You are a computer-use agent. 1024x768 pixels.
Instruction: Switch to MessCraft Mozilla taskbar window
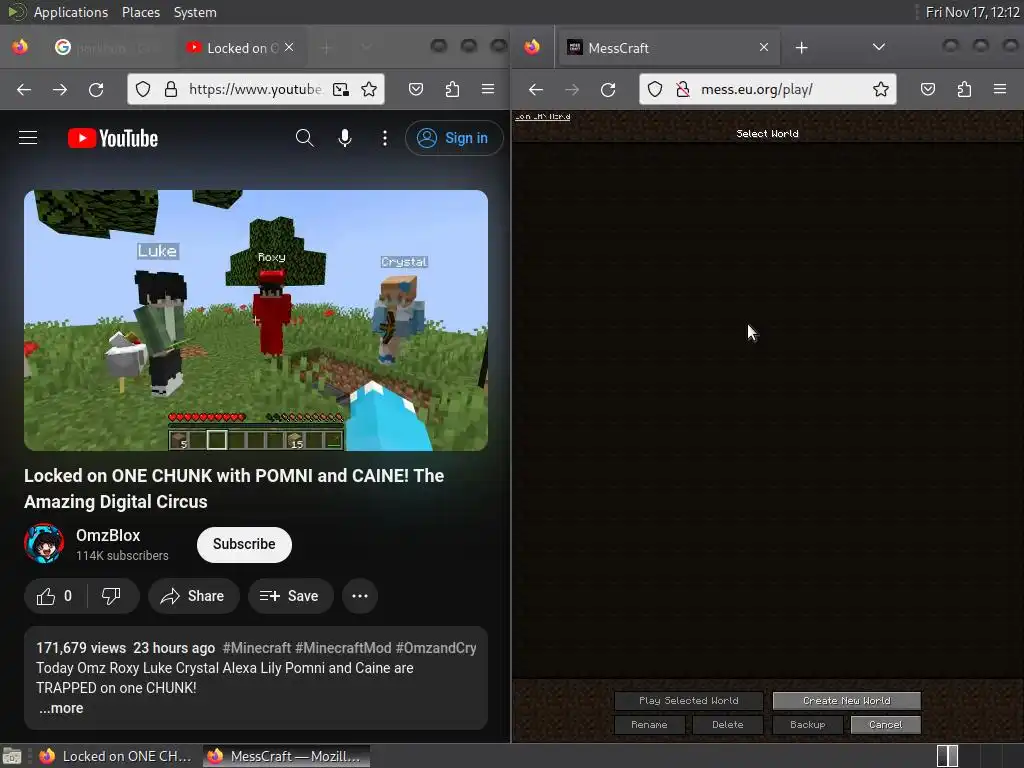tap(286, 756)
